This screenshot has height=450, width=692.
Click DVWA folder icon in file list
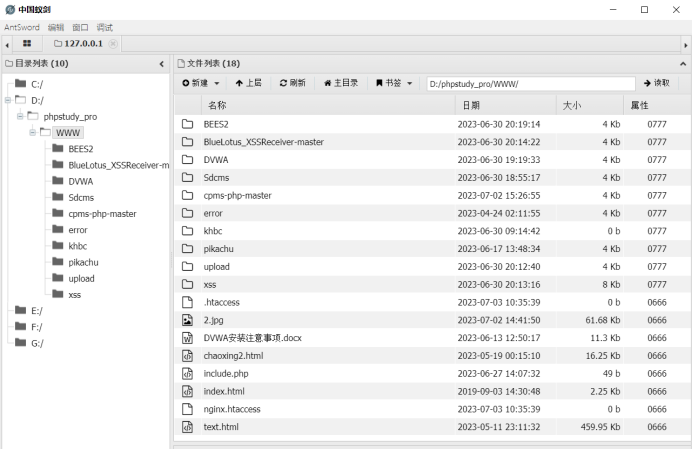point(188,160)
